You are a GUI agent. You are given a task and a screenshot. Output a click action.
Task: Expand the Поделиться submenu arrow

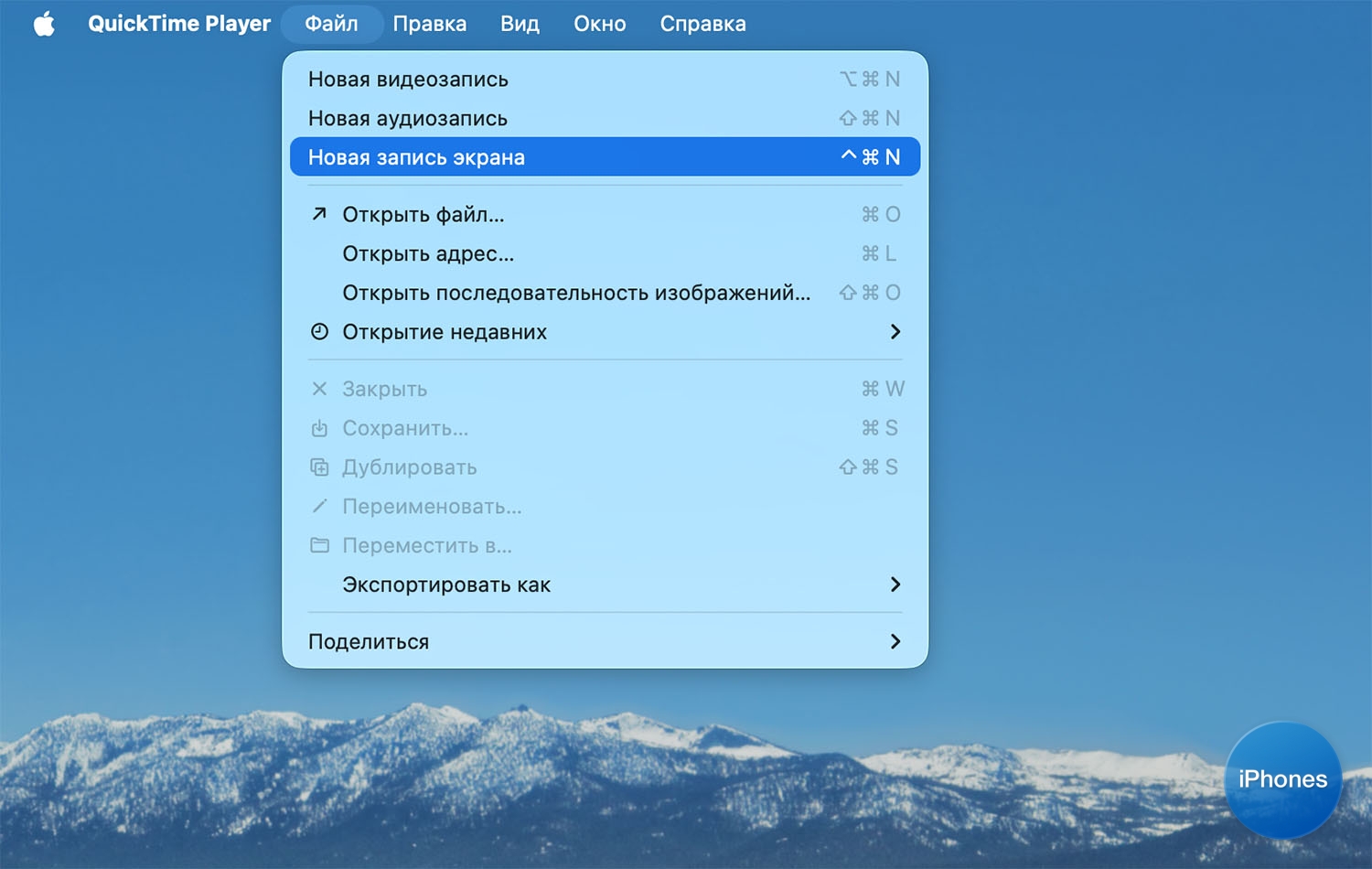(x=895, y=642)
